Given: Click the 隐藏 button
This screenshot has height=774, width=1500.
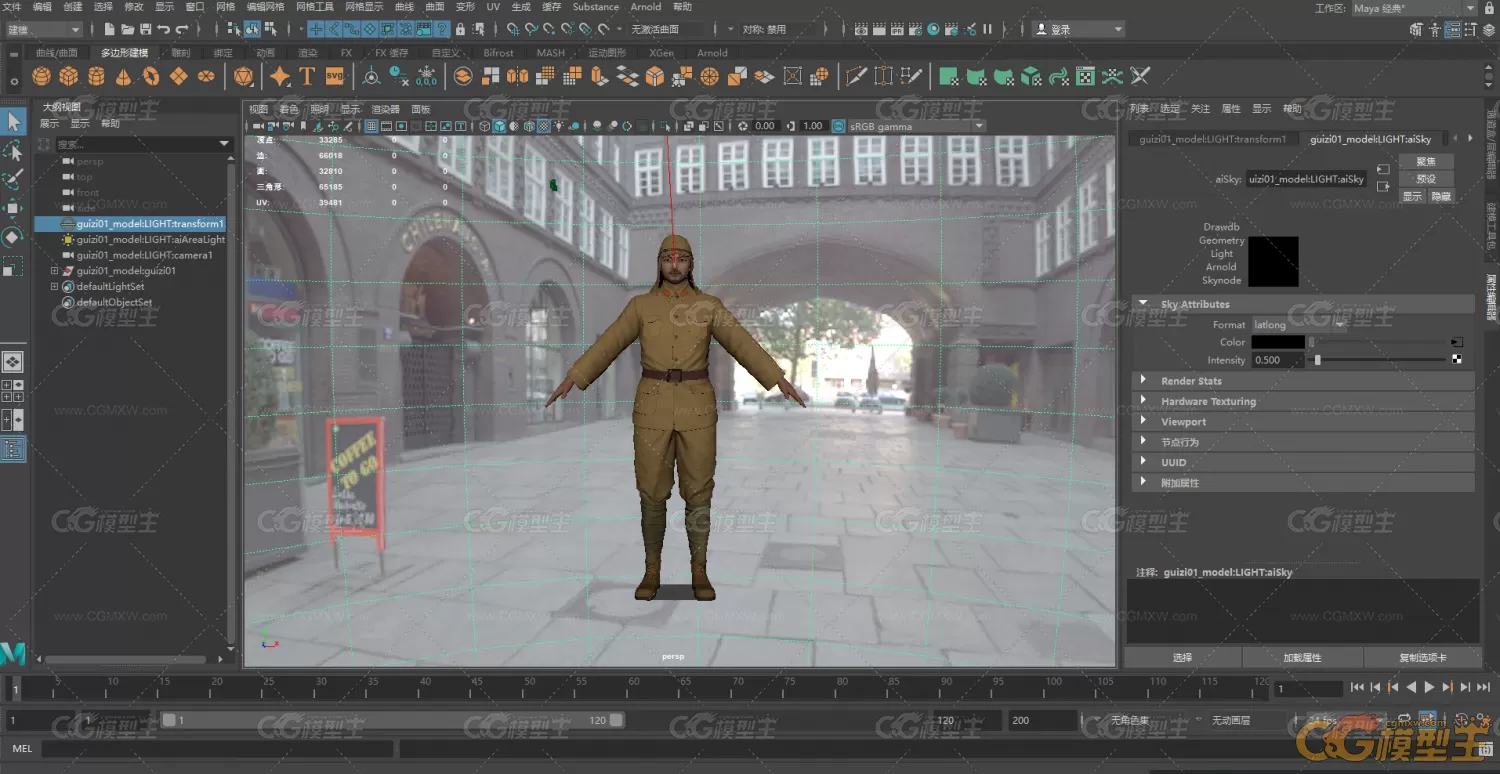Looking at the screenshot, I should click(1441, 197).
